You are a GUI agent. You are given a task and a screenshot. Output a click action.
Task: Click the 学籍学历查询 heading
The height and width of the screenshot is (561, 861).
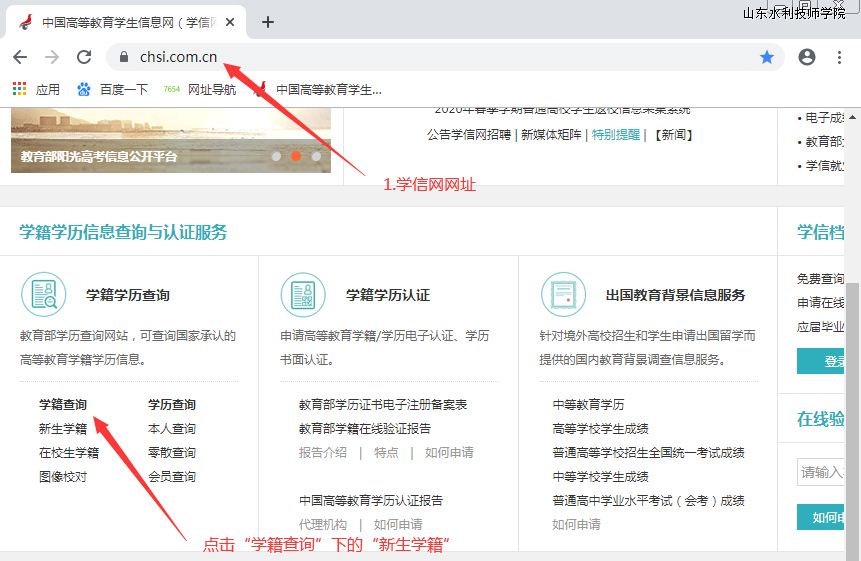point(128,295)
